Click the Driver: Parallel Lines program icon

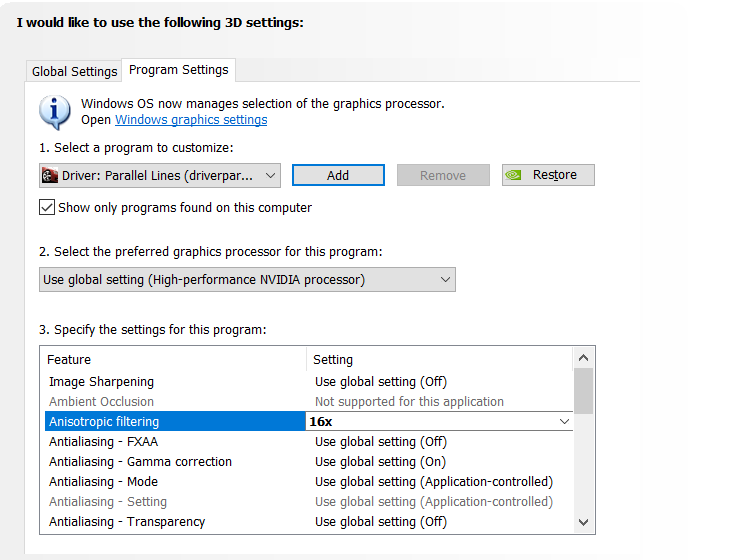pyautogui.click(x=49, y=176)
